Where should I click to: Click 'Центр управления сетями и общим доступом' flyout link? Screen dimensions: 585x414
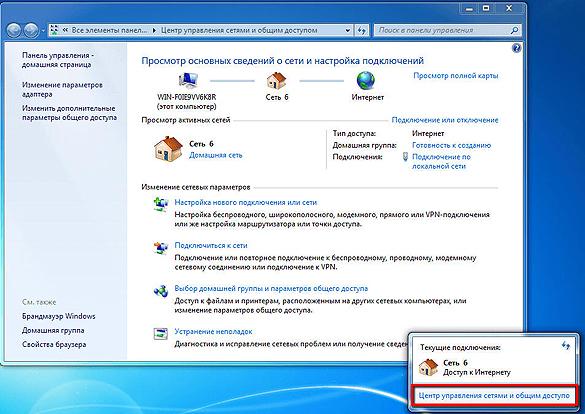tap(494, 395)
